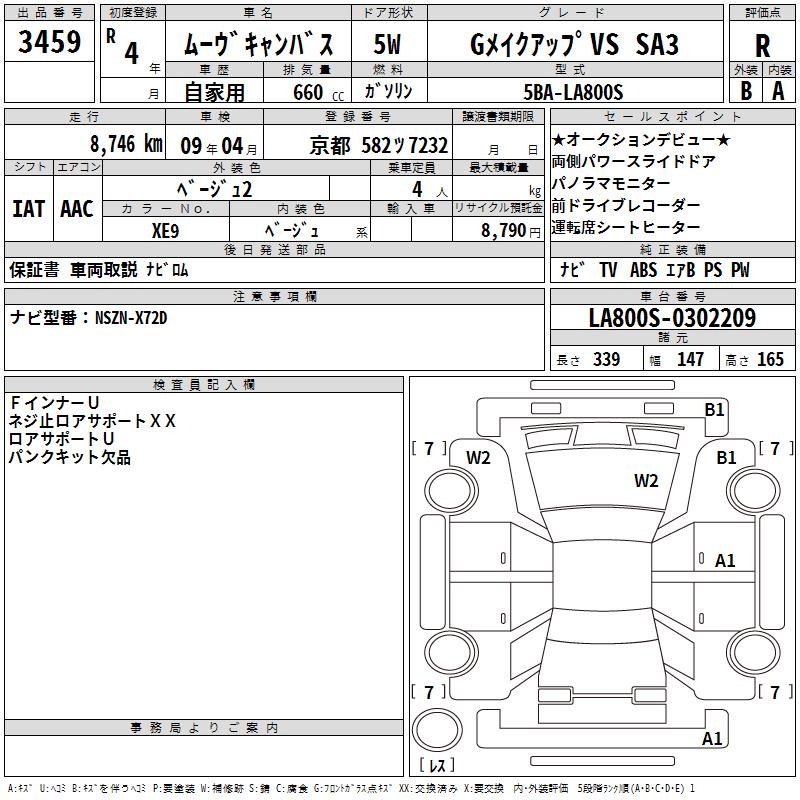
Task: Click the interior grade A cell
Action: coord(778,90)
